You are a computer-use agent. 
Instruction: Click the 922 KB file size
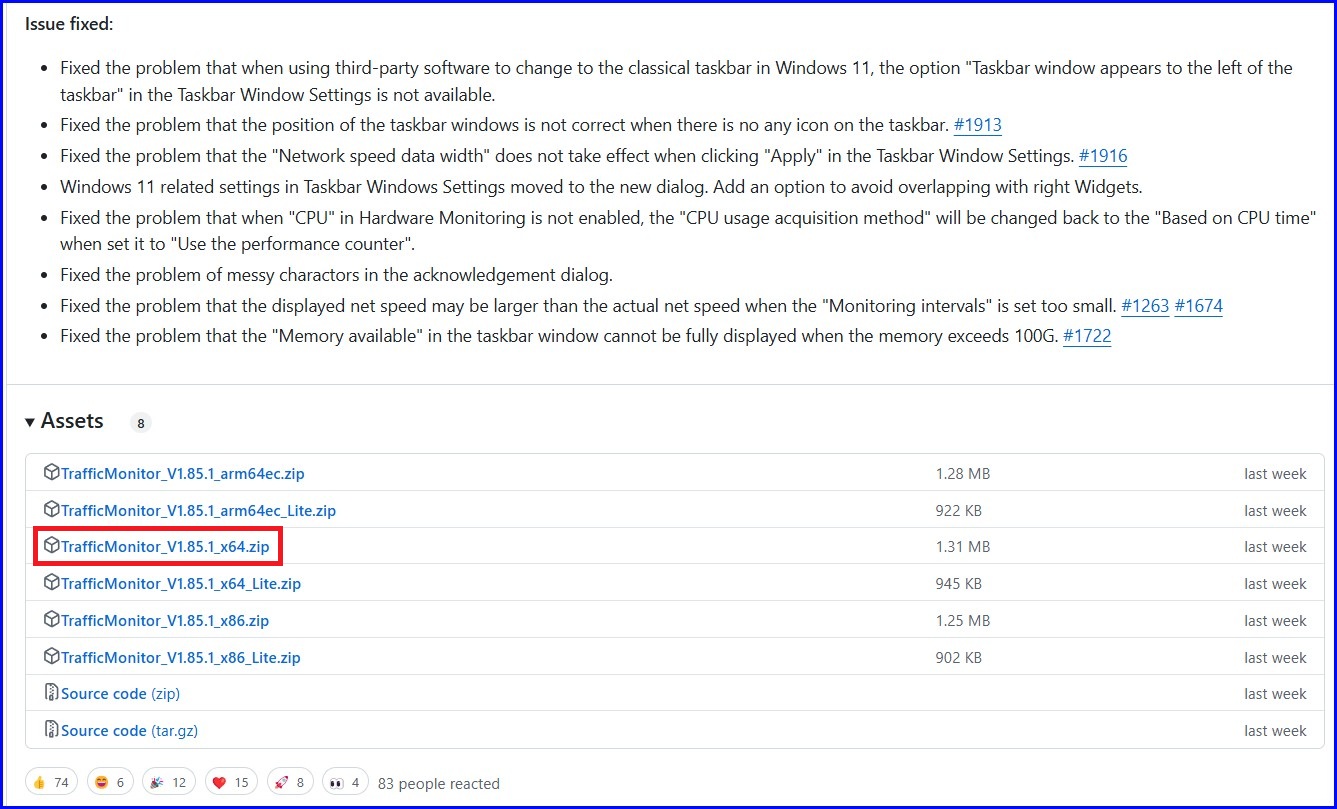(959, 511)
